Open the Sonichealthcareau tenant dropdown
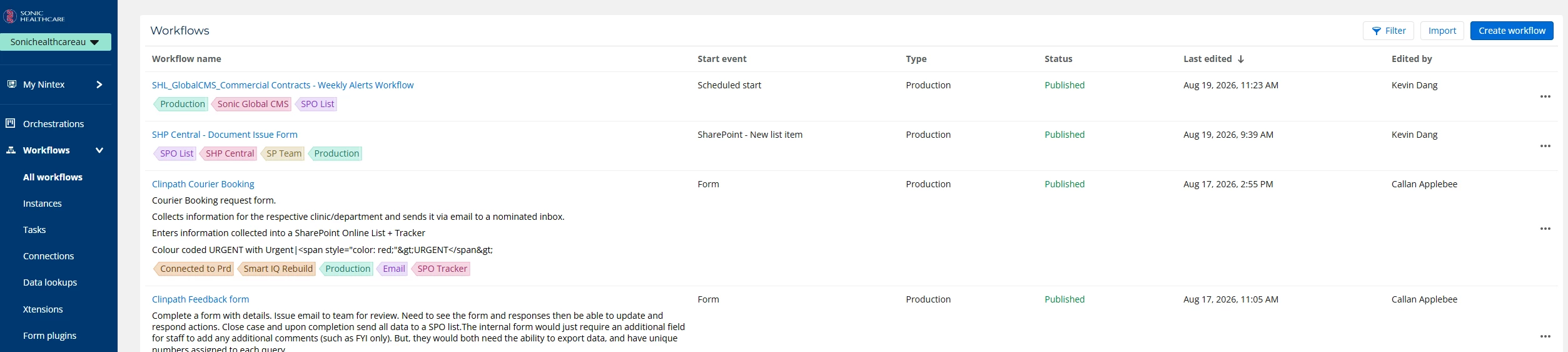Image resolution: width=1568 pixels, height=352 pixels. 56,42
